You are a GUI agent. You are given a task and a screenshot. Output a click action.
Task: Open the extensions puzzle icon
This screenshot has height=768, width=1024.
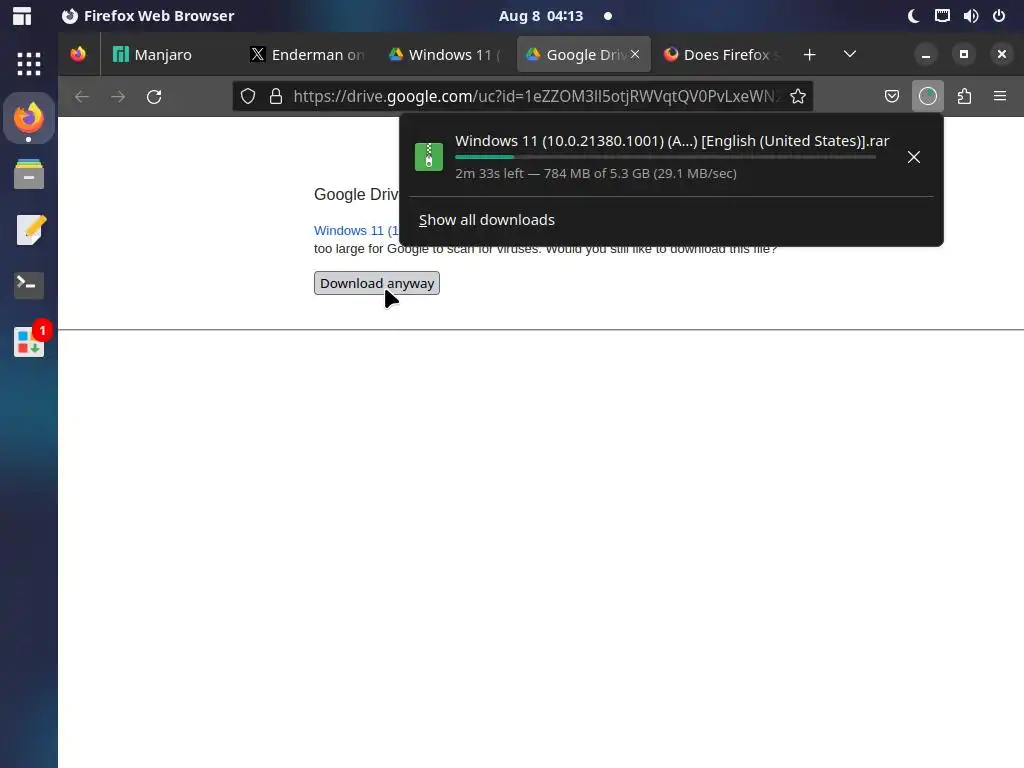click(x=964, y=97)
